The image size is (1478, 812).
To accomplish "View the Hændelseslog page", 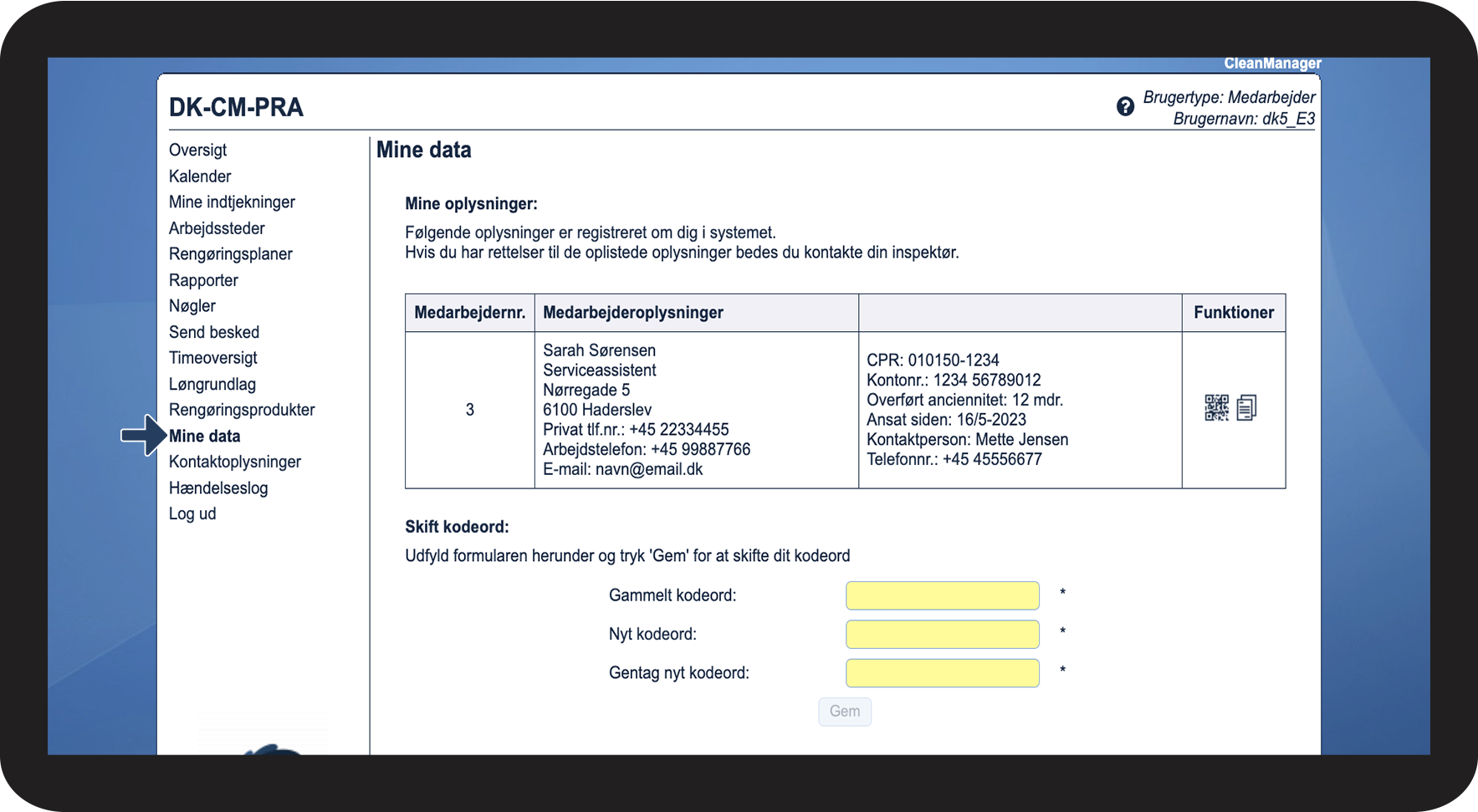I will pyautogui.click(x=218, y=488).
